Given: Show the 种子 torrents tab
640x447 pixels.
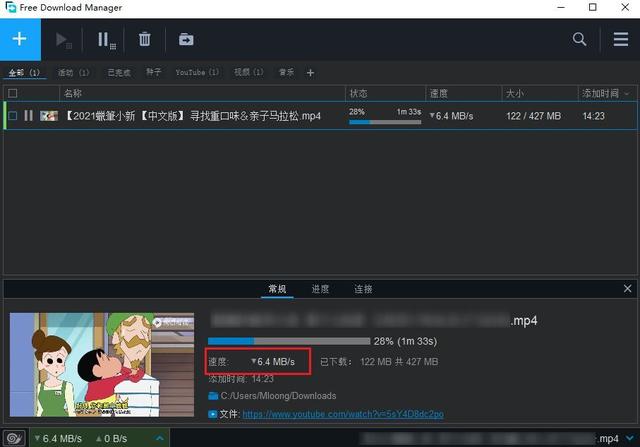Looking at the screenshot, I should point(153,72).
